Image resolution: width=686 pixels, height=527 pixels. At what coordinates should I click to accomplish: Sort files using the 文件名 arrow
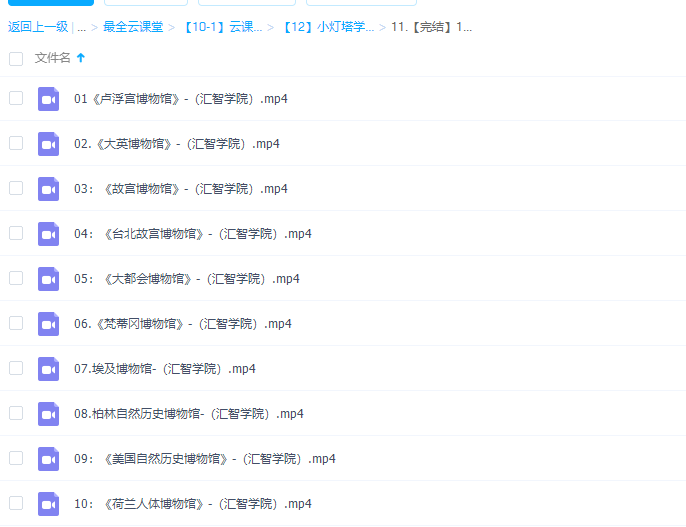(81, 58)
